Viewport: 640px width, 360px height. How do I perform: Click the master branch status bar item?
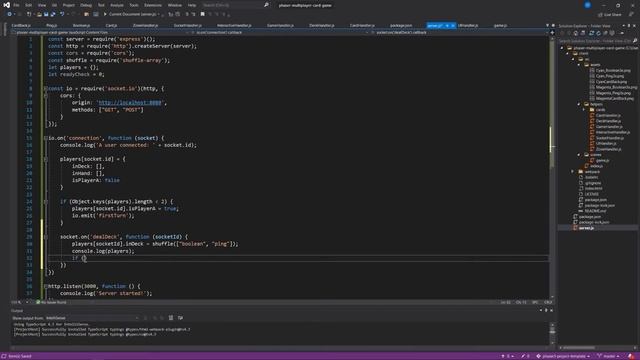point(609,356)
